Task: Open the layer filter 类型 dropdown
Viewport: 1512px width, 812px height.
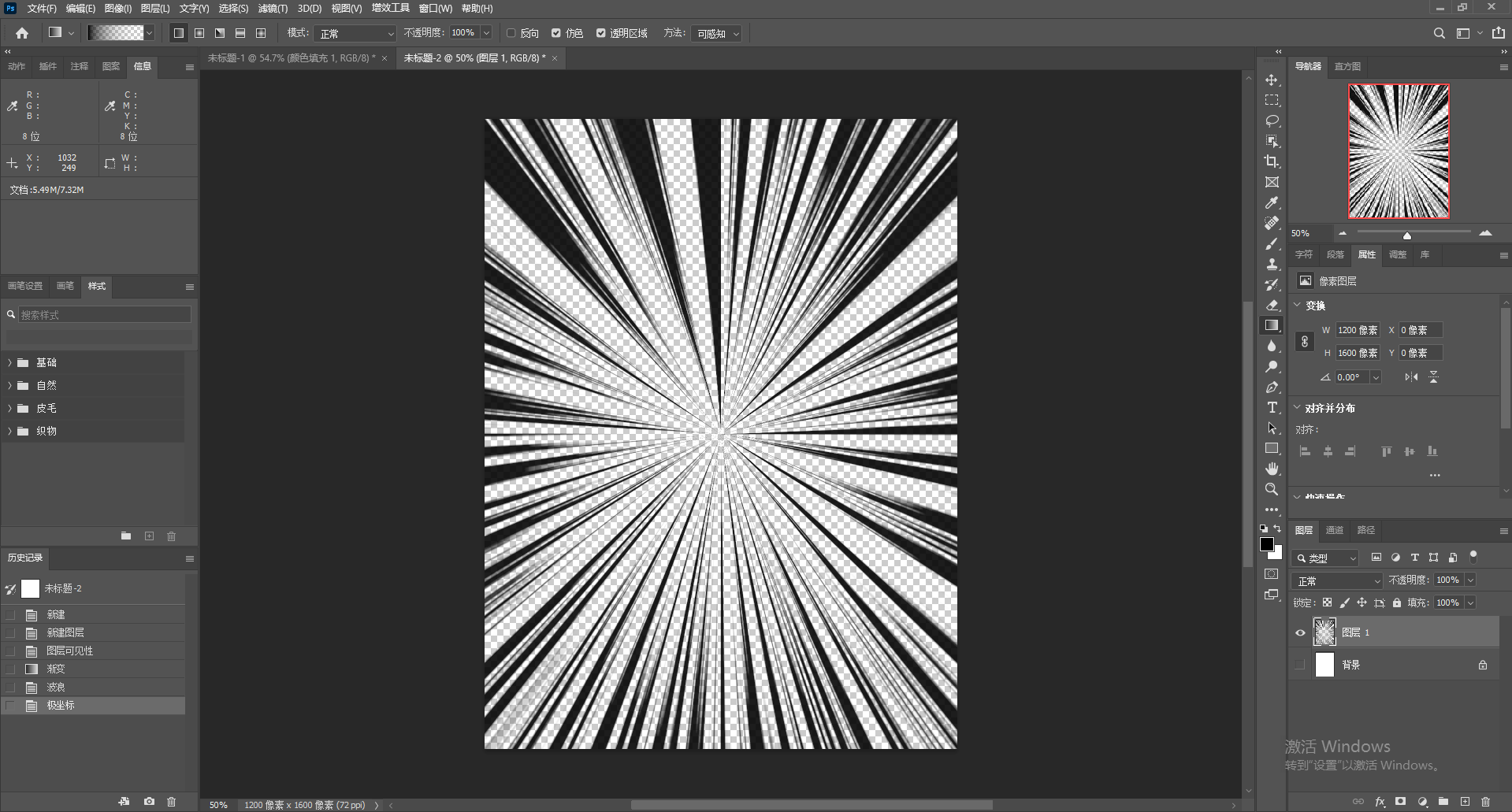Action: 1326,558
